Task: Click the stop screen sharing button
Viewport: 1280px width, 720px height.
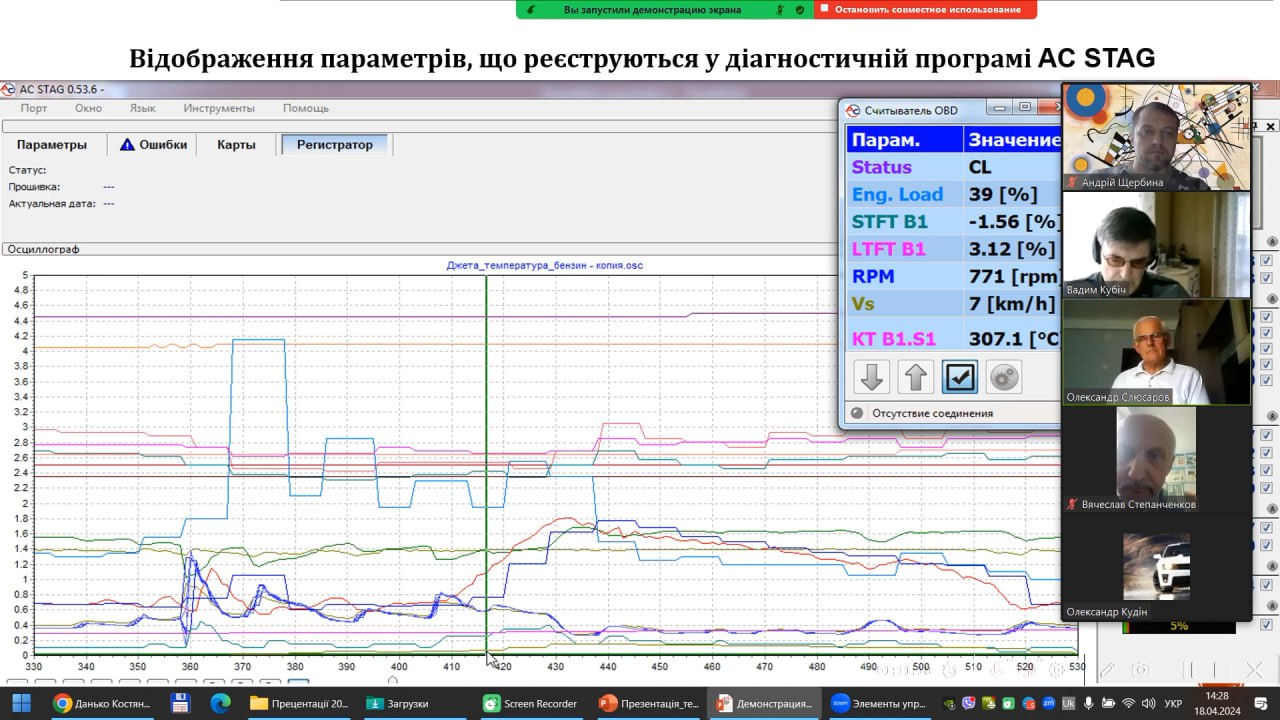Action: (x=925, y=9)
